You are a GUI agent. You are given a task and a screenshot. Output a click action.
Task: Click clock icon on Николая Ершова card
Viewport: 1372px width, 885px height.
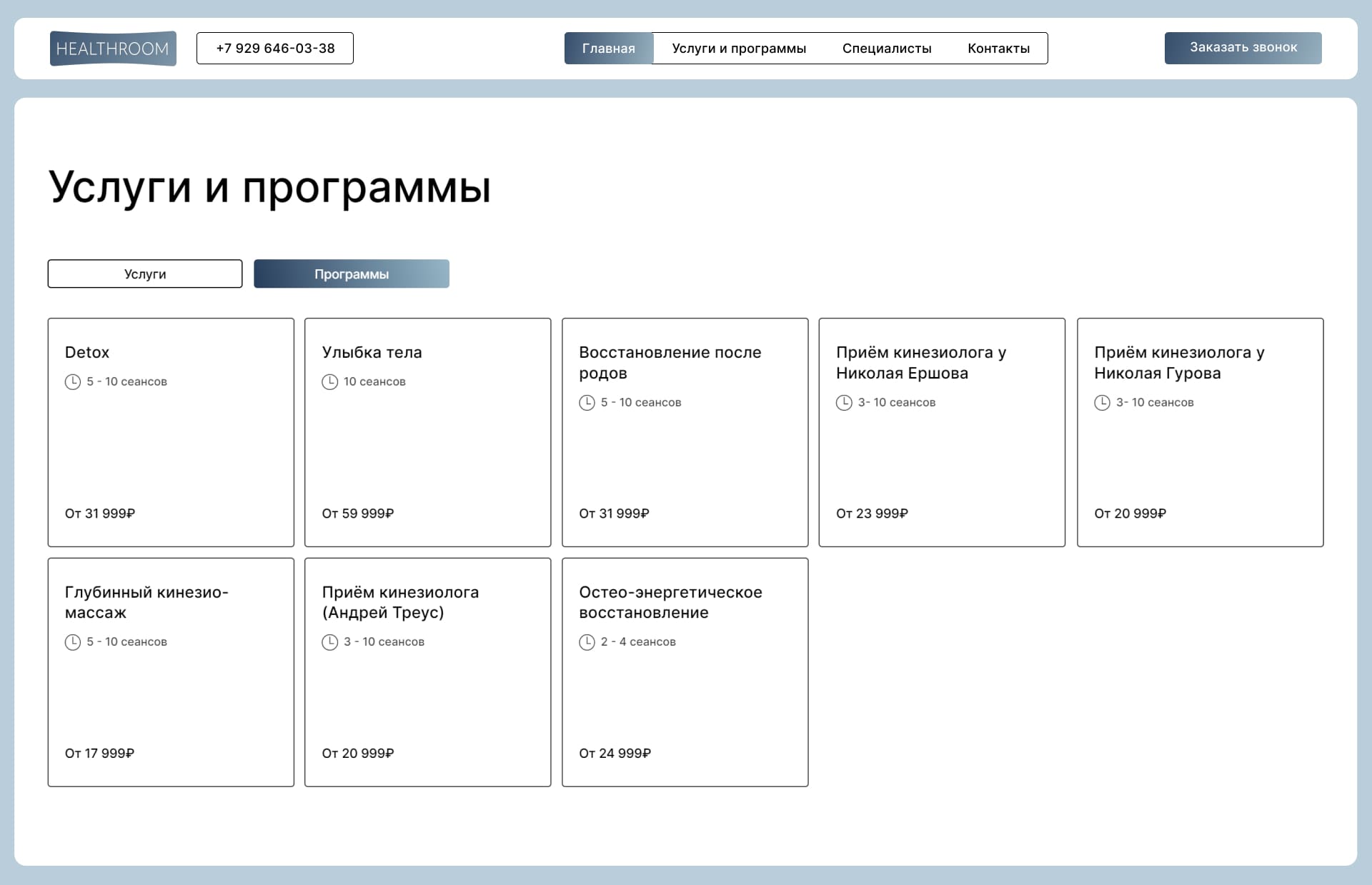pos(844,403)
